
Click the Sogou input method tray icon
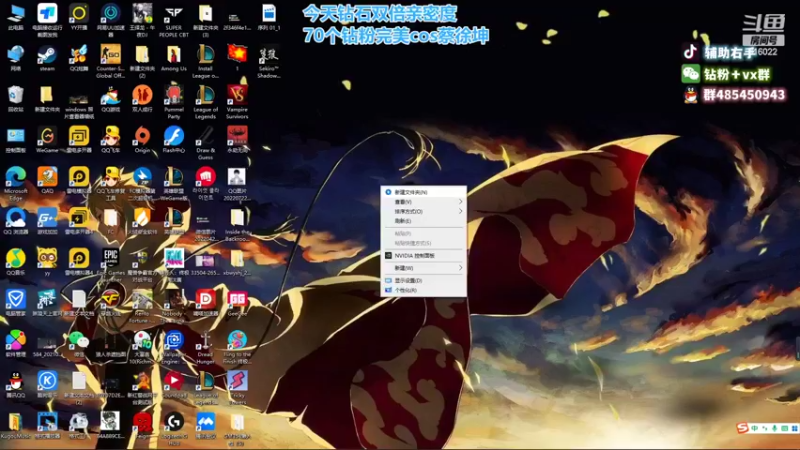(742, 428)
